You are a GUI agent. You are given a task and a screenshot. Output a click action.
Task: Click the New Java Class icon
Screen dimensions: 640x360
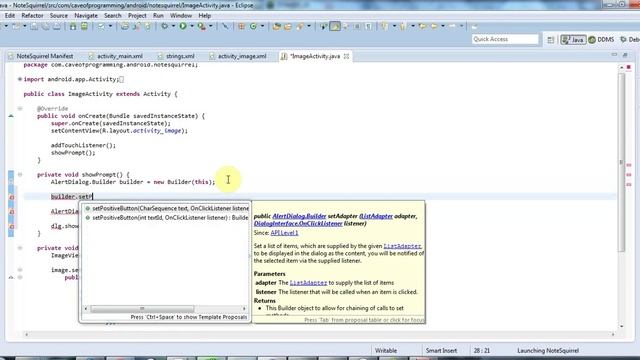253,27
